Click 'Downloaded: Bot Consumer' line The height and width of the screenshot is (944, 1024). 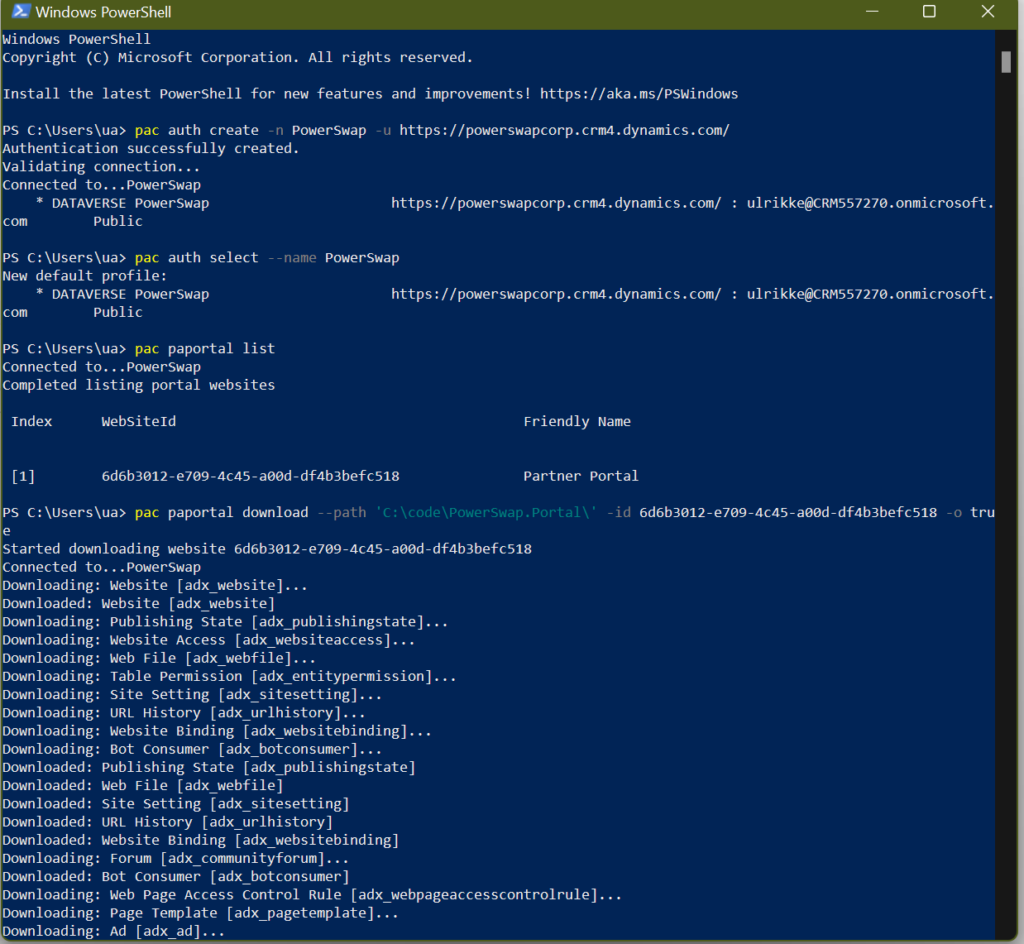pos(176,877)
